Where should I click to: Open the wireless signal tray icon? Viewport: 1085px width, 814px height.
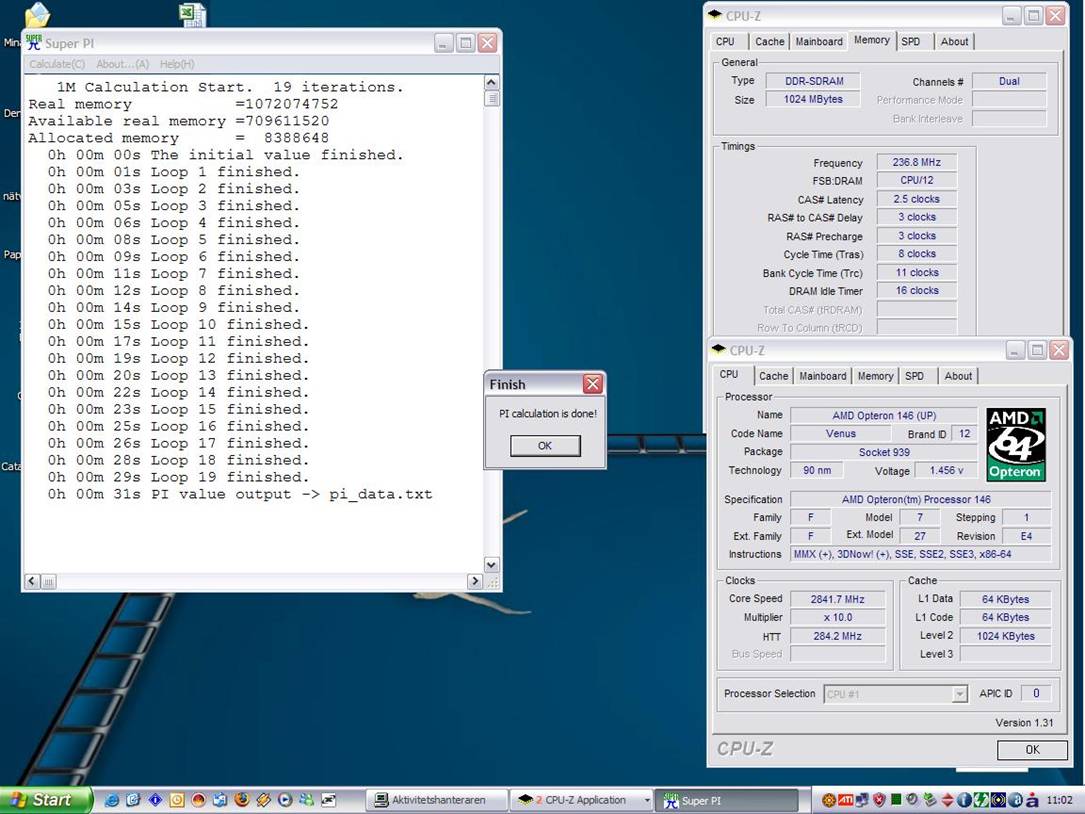999,800
